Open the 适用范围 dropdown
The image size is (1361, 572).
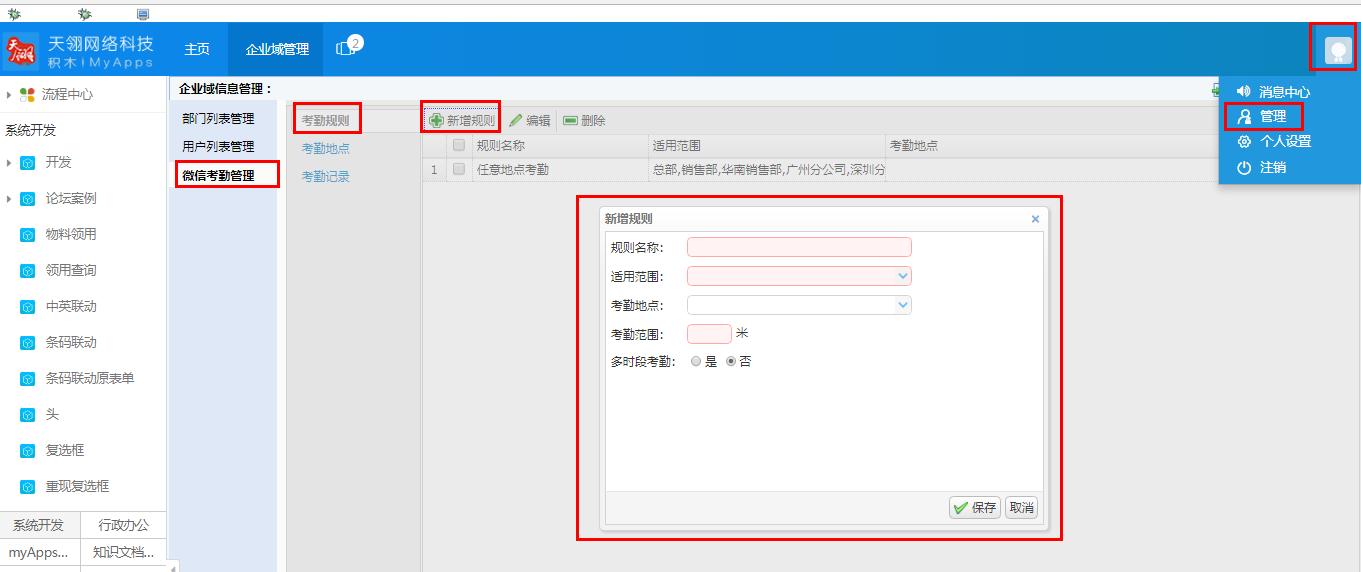click(x=903, y=276)
